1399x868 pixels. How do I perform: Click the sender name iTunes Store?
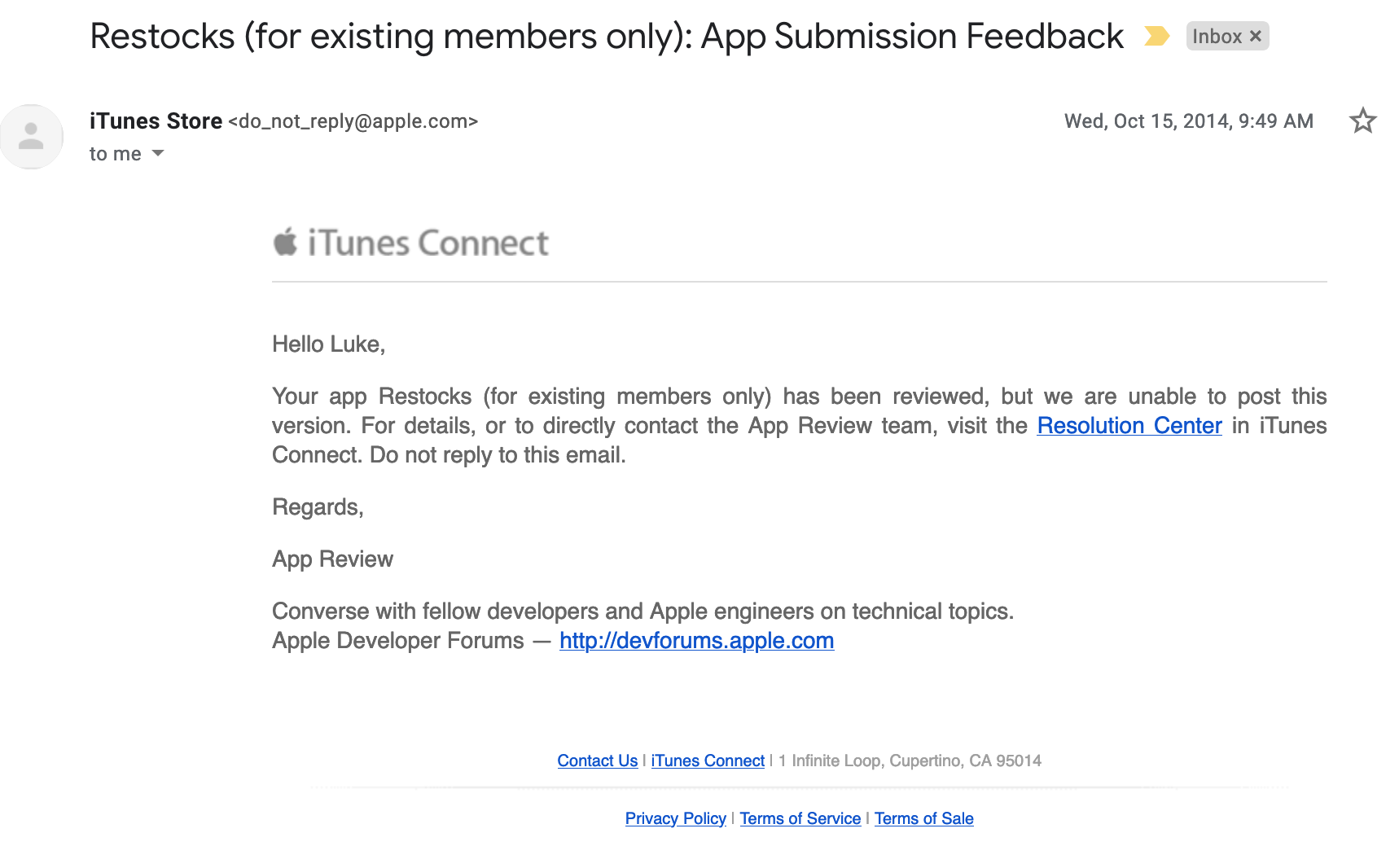(x=156, y=121)
